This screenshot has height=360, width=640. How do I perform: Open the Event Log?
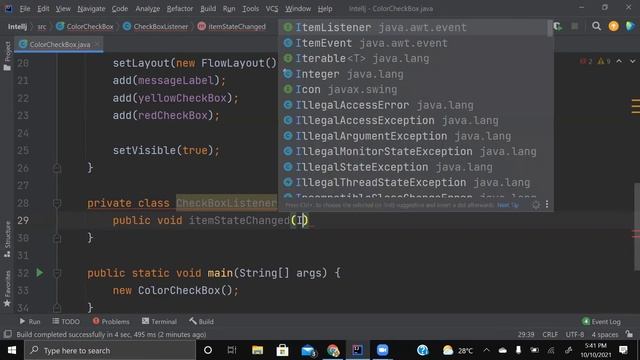[601, 322]
